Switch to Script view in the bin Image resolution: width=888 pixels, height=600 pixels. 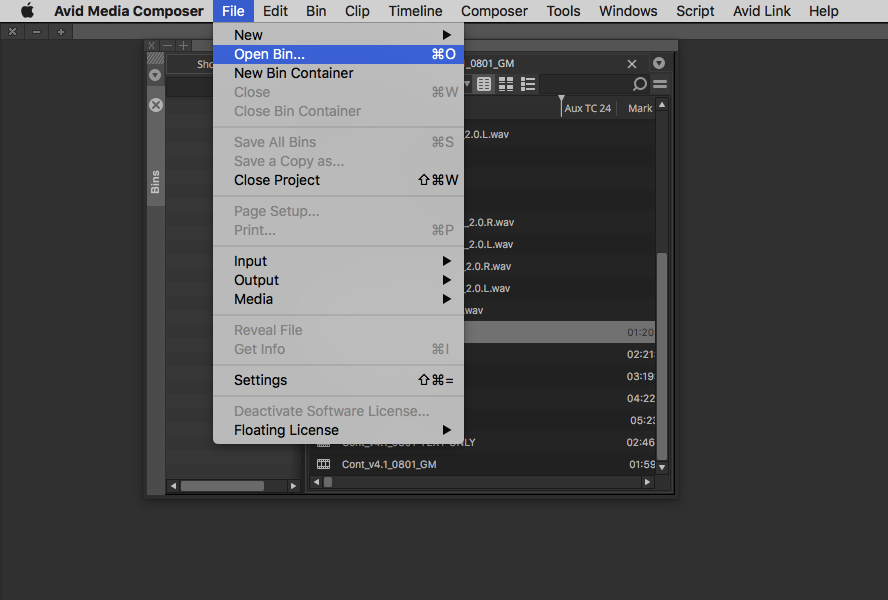(526, 84)
